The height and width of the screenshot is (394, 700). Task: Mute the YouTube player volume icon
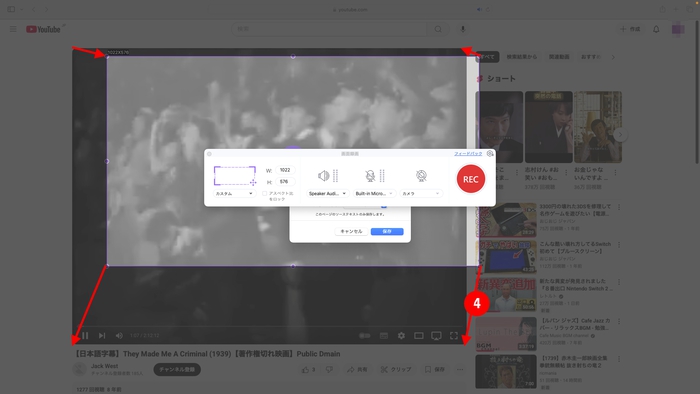[x=119, y=336]
